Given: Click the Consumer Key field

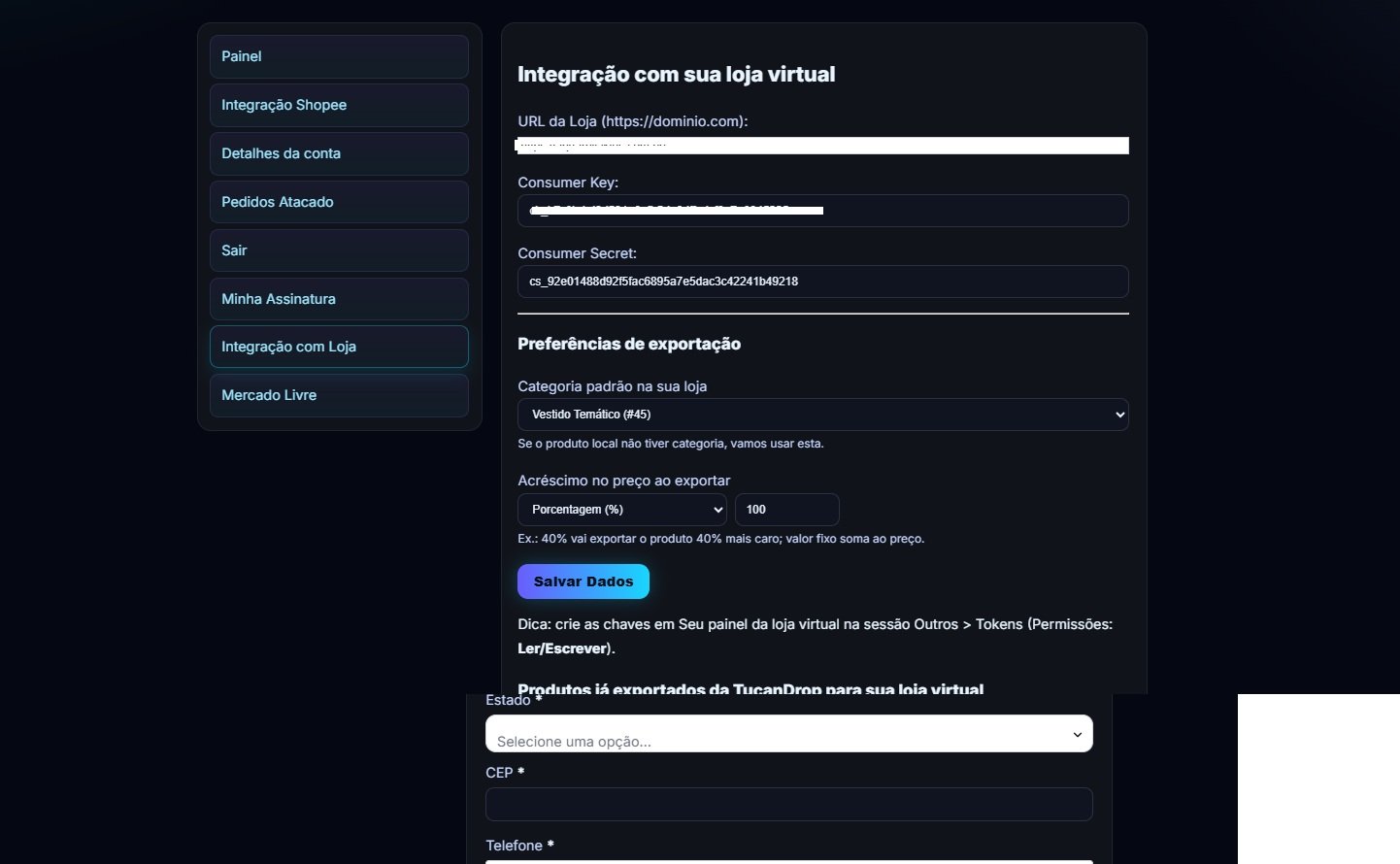Looking at the screenshot, I should (x=822, y=211).
